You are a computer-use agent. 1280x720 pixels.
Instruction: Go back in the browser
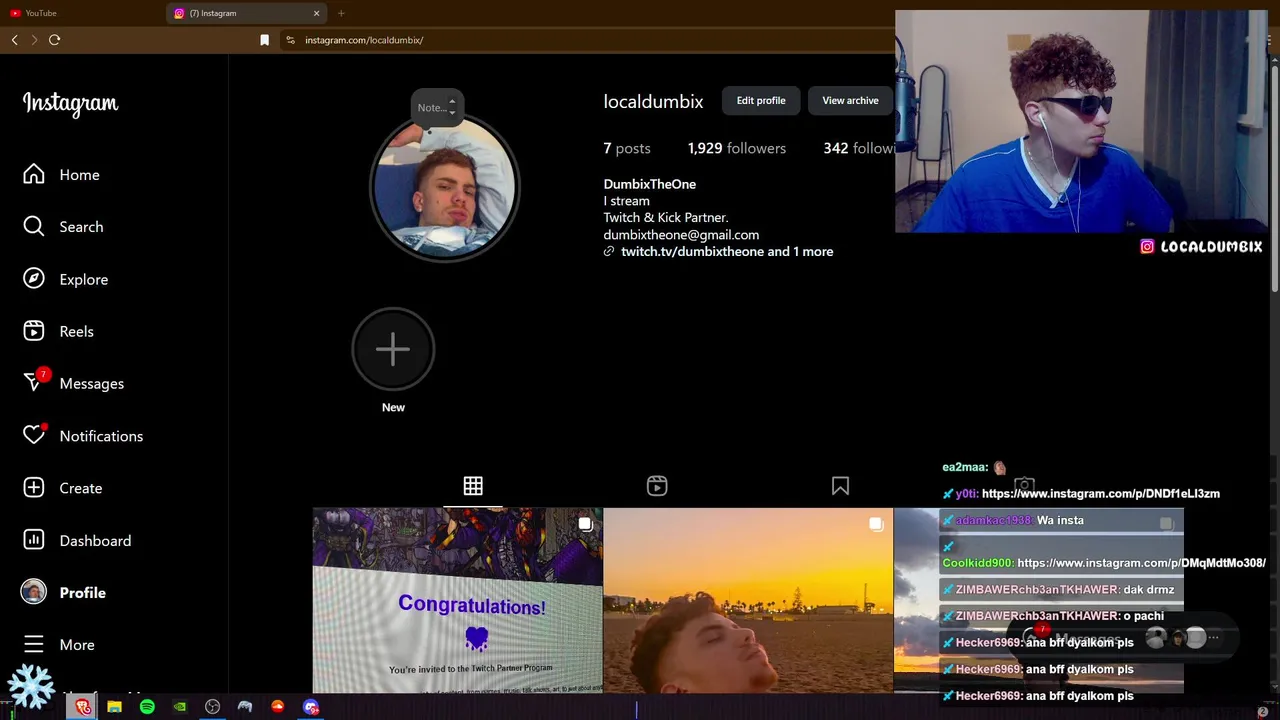coord(14,40)
